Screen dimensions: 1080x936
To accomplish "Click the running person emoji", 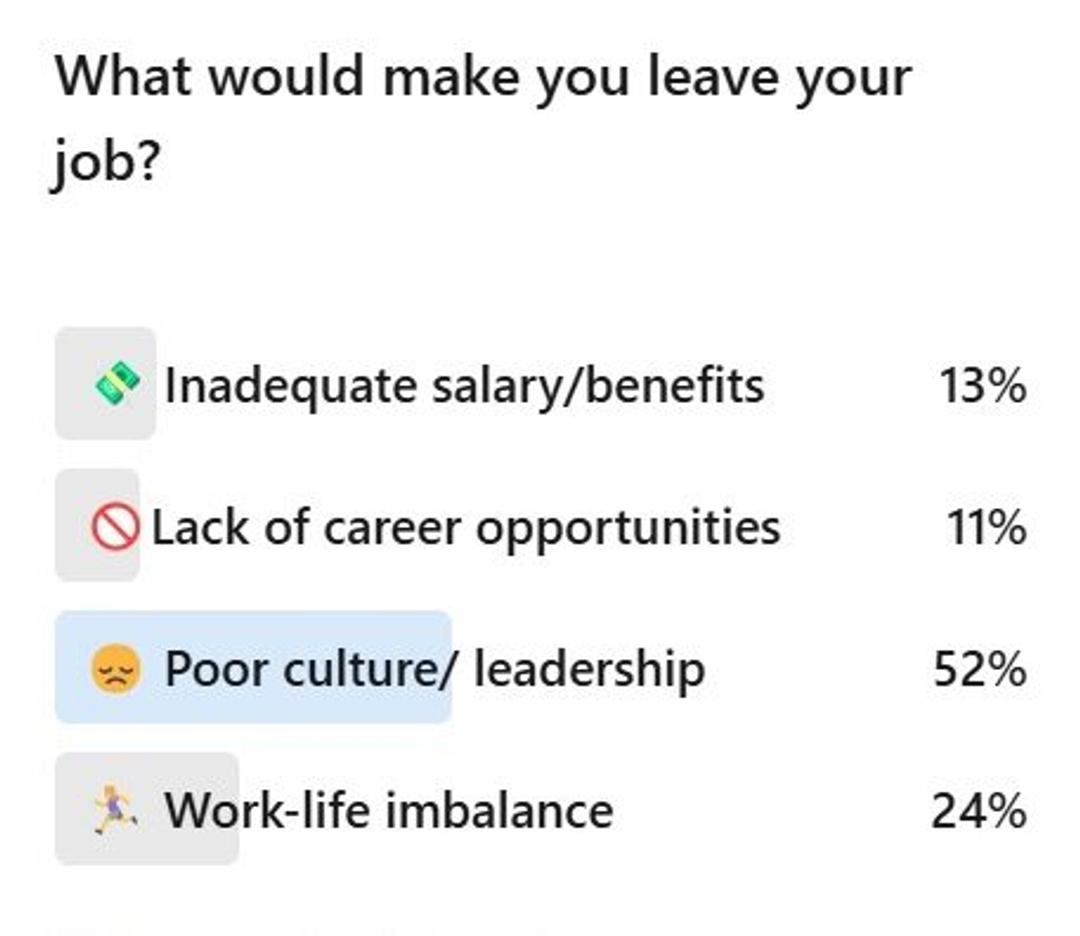I will (115, 809).
